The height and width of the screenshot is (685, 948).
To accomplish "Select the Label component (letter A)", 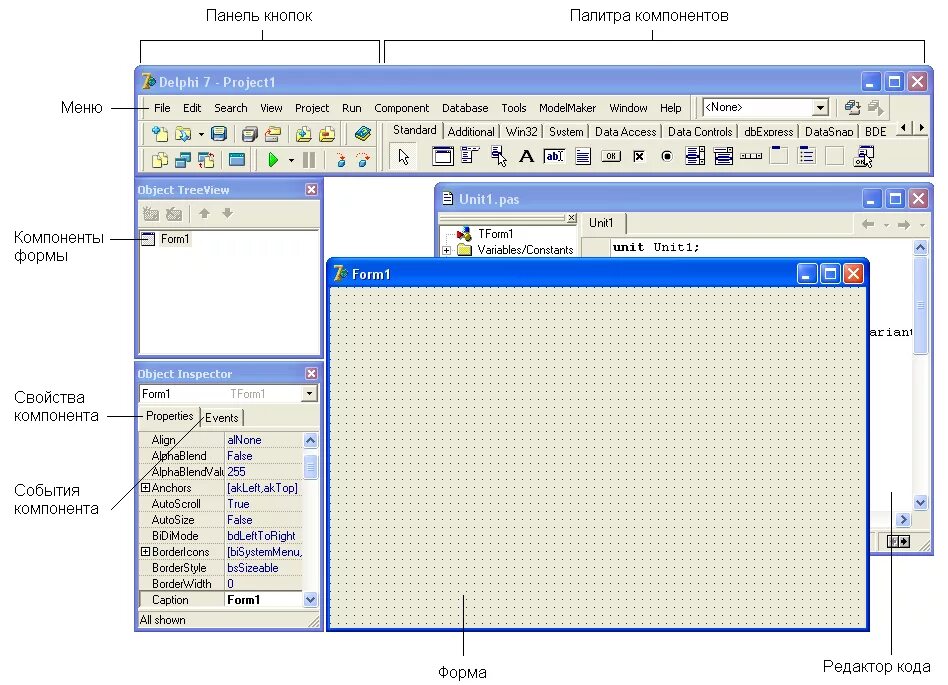I will tap(527, 157).
